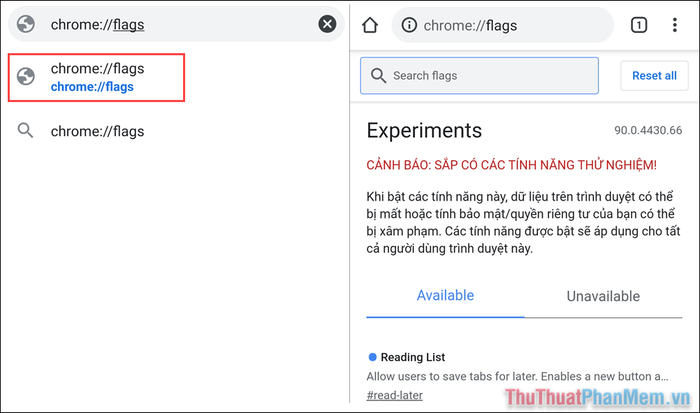Open the three-dot Chrome menu
This screenshot has height=413, width=700.
tap(675, 25)
